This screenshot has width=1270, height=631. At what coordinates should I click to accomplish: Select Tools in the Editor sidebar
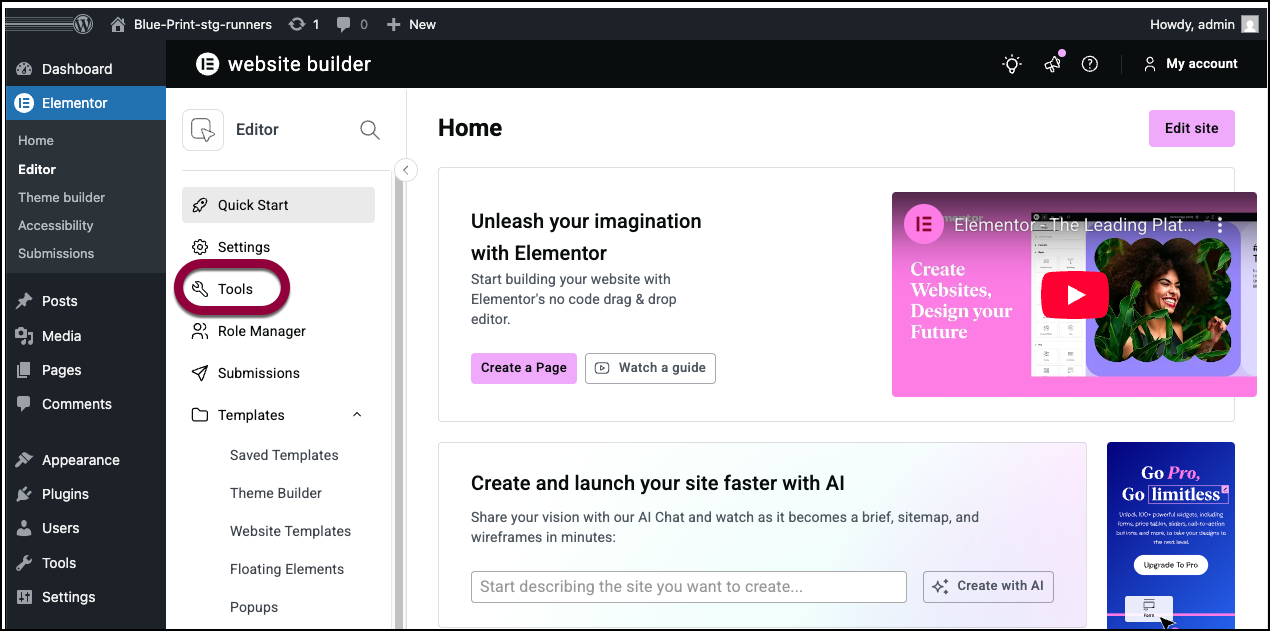pos(235,289)
